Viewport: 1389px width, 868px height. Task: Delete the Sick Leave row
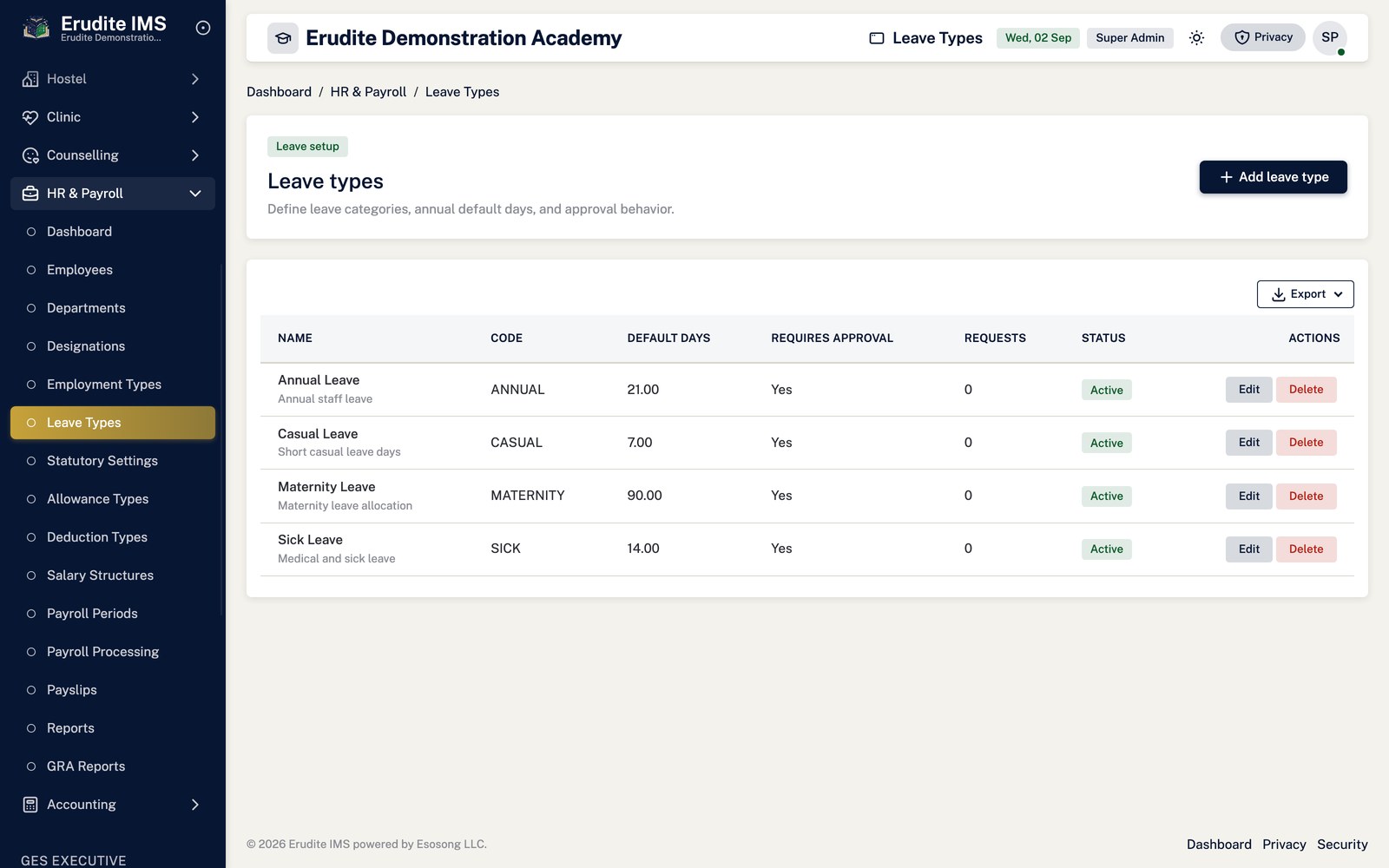pyautogui.click(x=1306, y=549)
